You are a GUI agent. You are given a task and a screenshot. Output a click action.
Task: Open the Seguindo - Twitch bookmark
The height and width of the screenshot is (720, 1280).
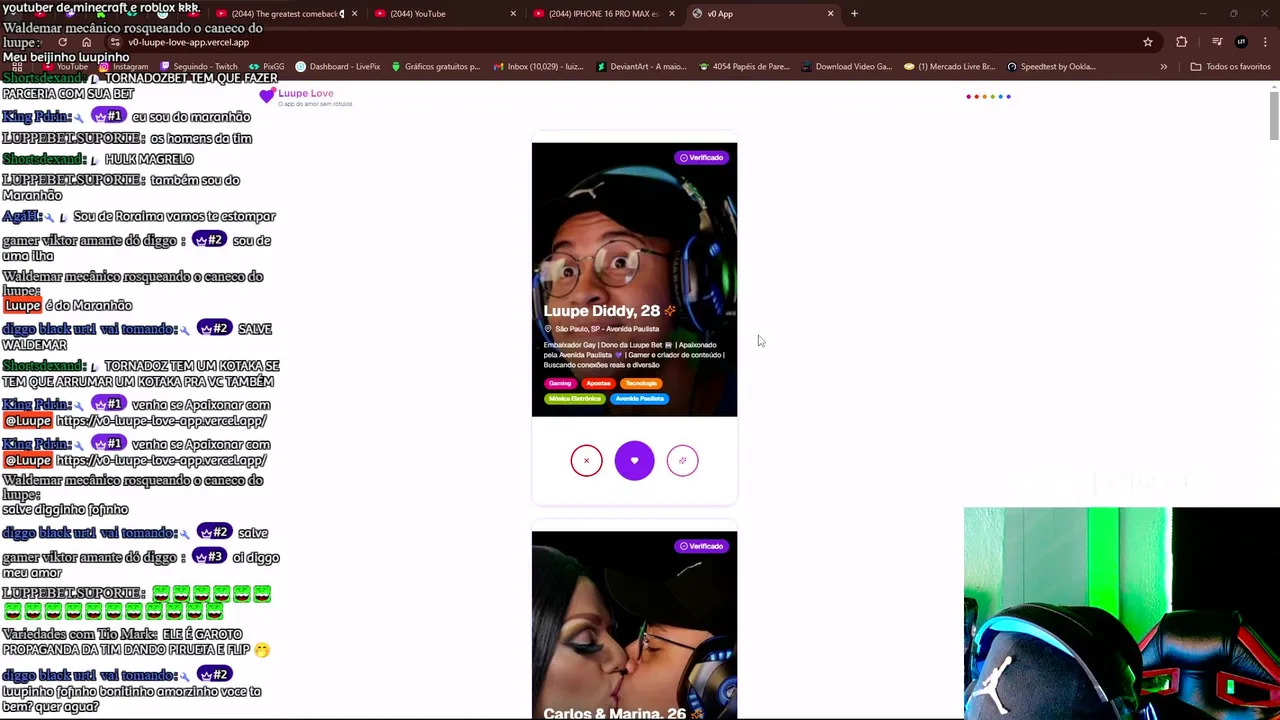[198, 66]
